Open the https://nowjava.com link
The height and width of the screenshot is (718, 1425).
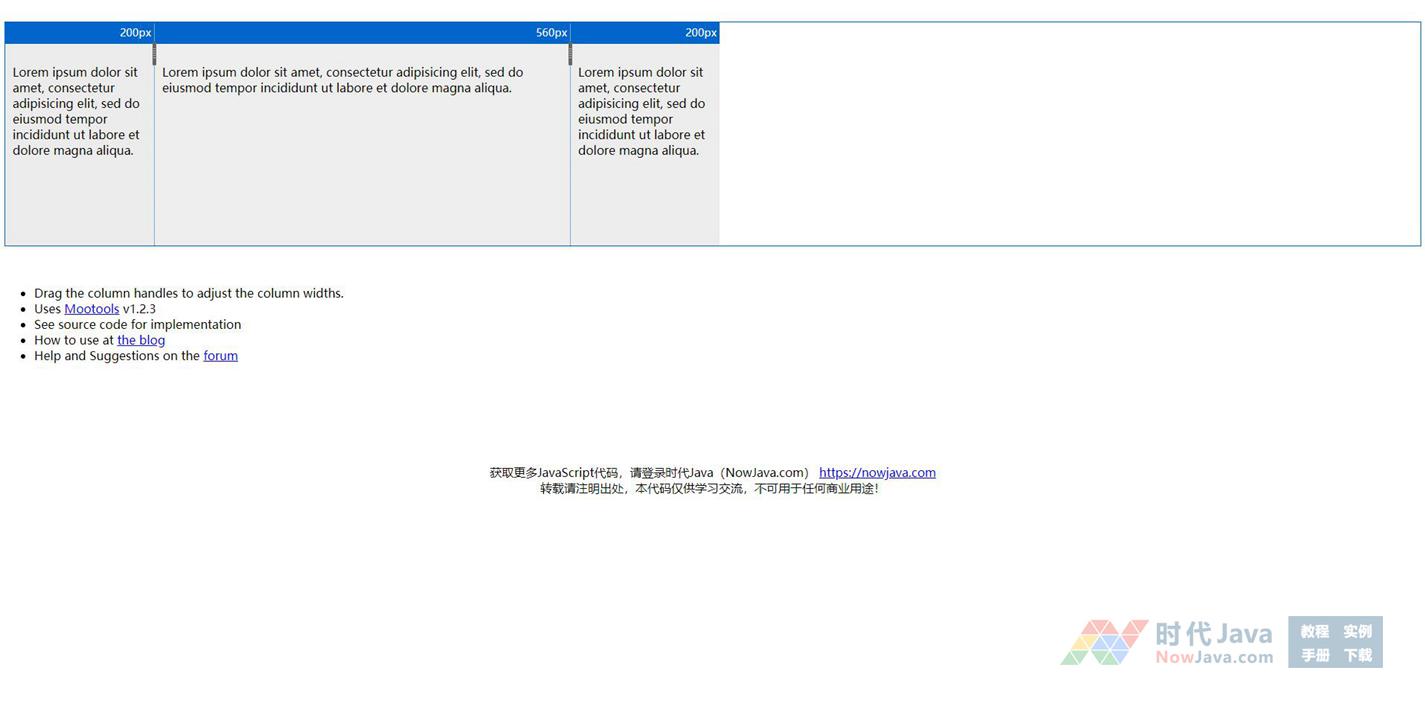click(x=877, y=473)
